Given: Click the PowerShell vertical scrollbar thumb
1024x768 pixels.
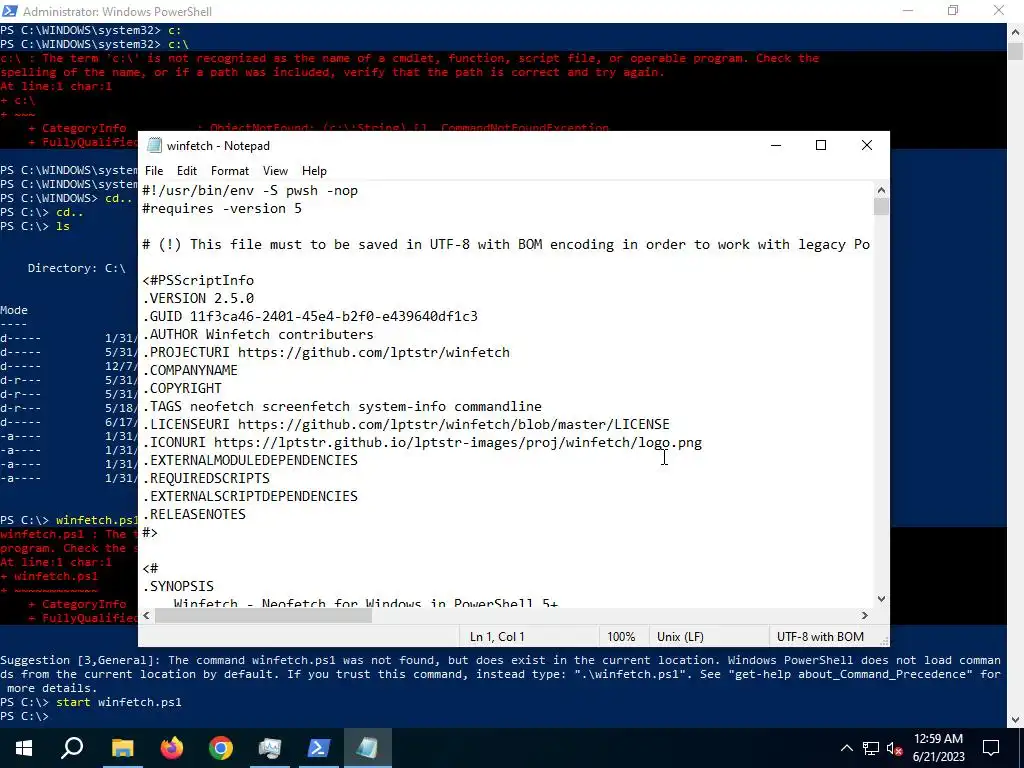Looking at the screenshot, I should (1016, 51).
